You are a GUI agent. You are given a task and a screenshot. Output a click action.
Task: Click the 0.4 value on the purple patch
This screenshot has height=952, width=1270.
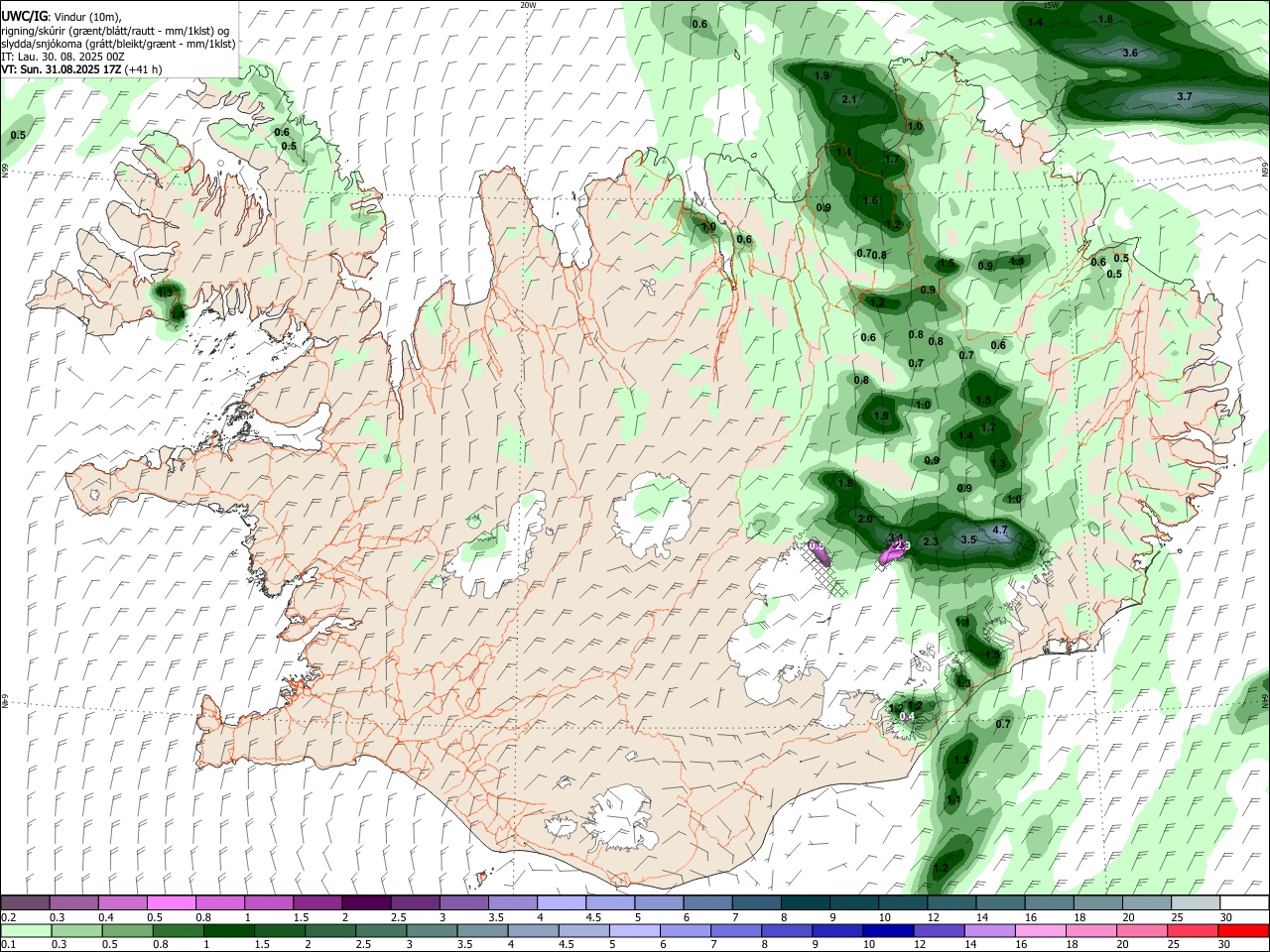point(906,717)
